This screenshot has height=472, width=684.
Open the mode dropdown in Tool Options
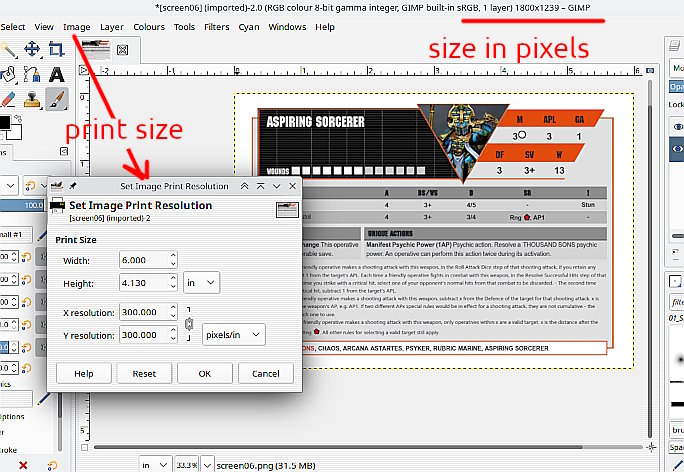pos(9,186)
